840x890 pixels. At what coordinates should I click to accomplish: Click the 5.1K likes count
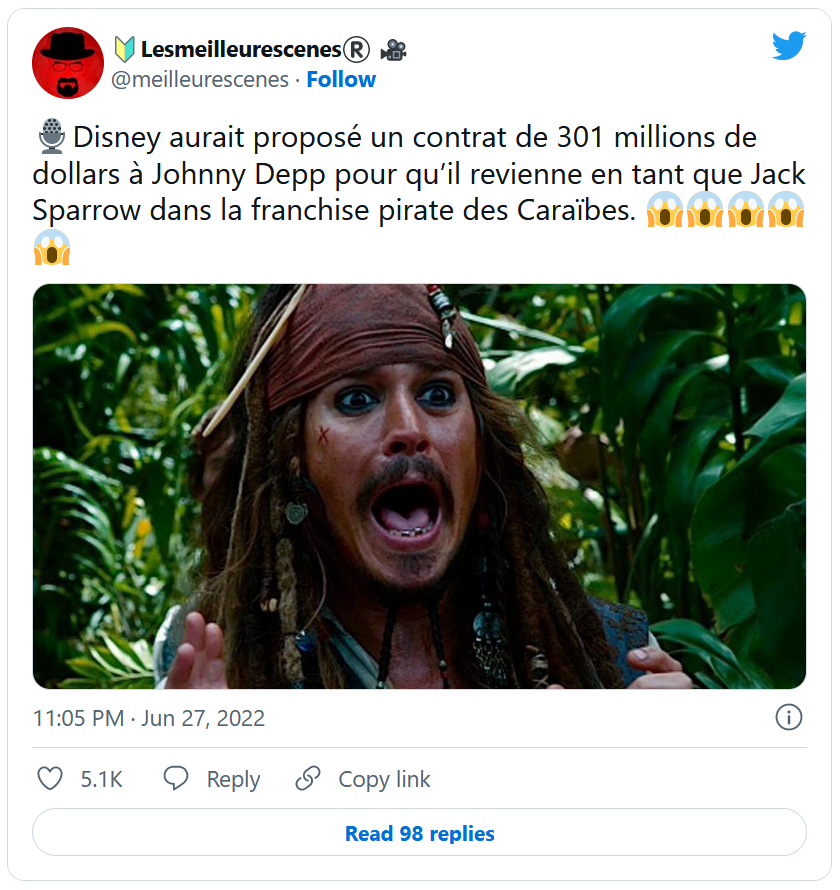(x=102, y=779)
